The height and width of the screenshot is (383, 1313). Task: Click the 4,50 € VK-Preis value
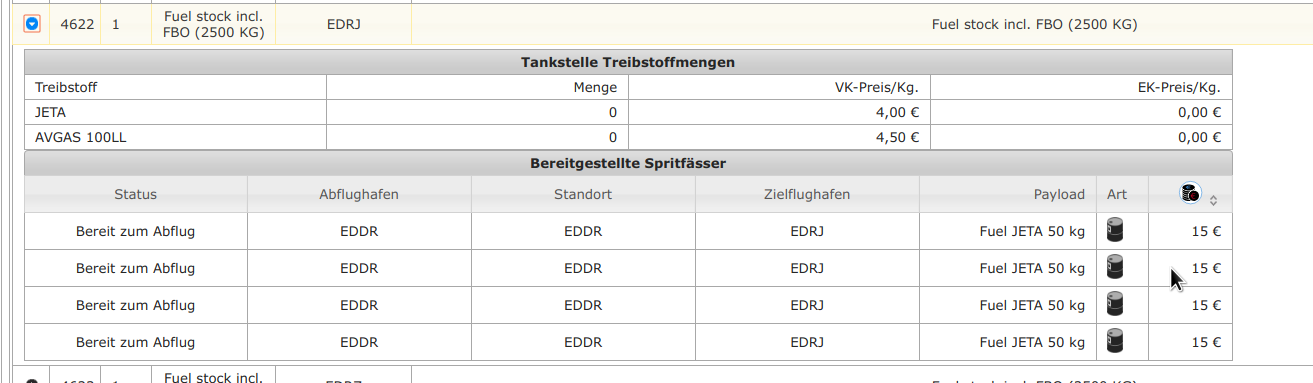pos(897,138)
